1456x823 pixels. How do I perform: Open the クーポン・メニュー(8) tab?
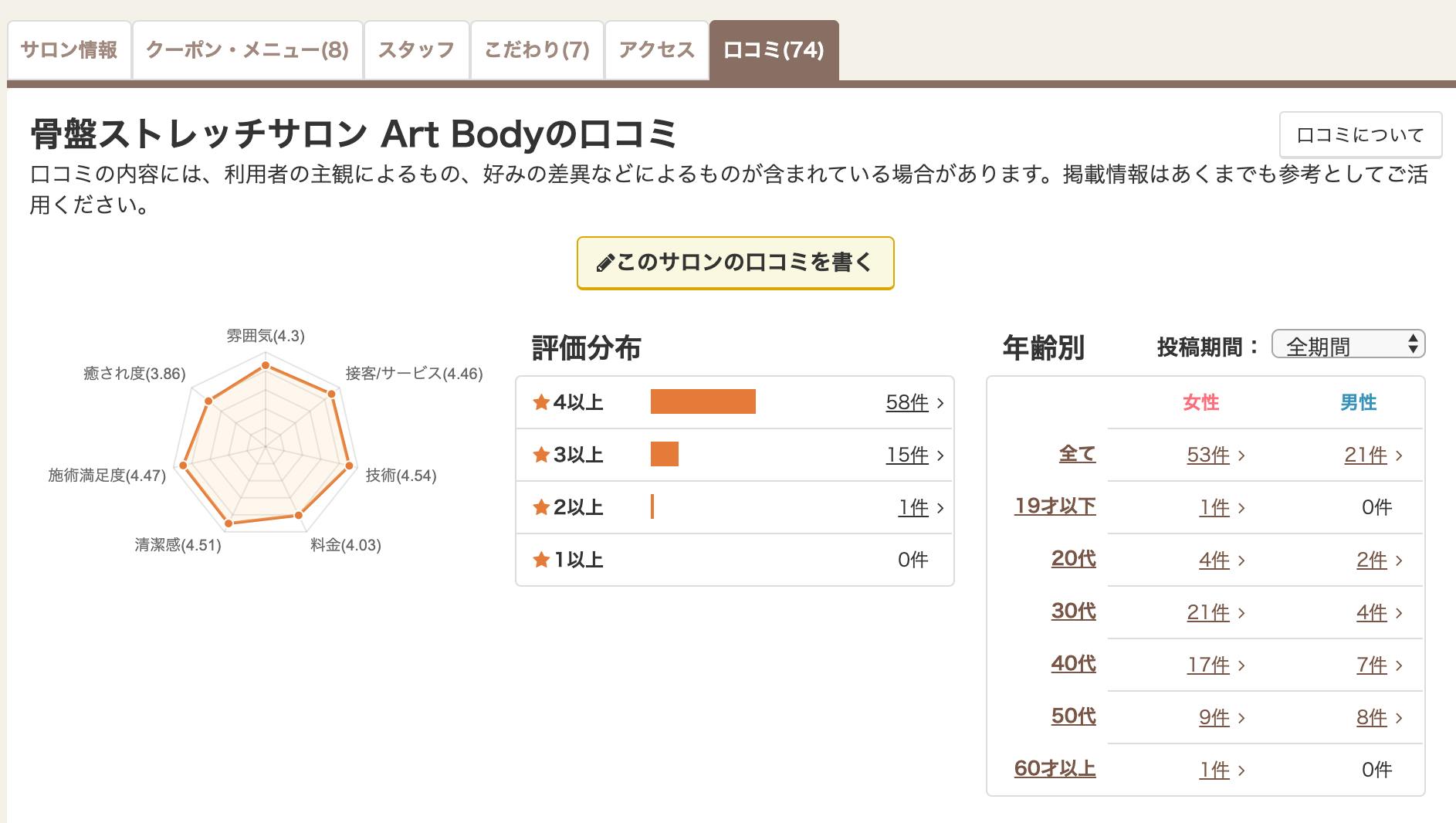(247, 50)
